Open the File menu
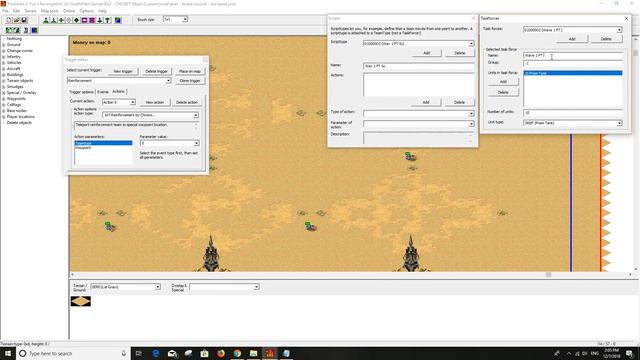This screenshot has height=360, width=640. [5, 11]
